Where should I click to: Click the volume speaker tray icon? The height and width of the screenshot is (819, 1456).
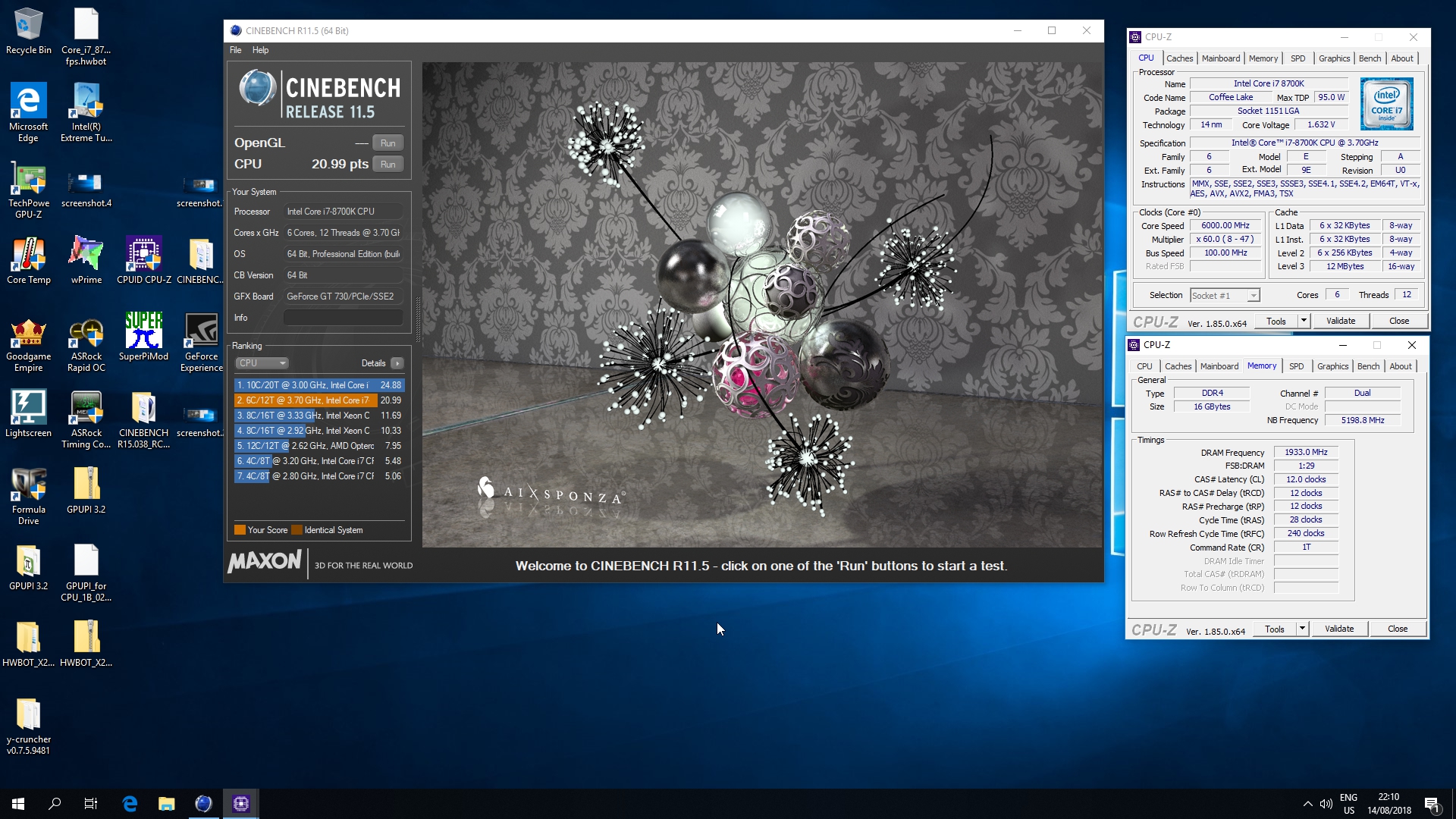pyautogui.click(x=1326, y=804)
